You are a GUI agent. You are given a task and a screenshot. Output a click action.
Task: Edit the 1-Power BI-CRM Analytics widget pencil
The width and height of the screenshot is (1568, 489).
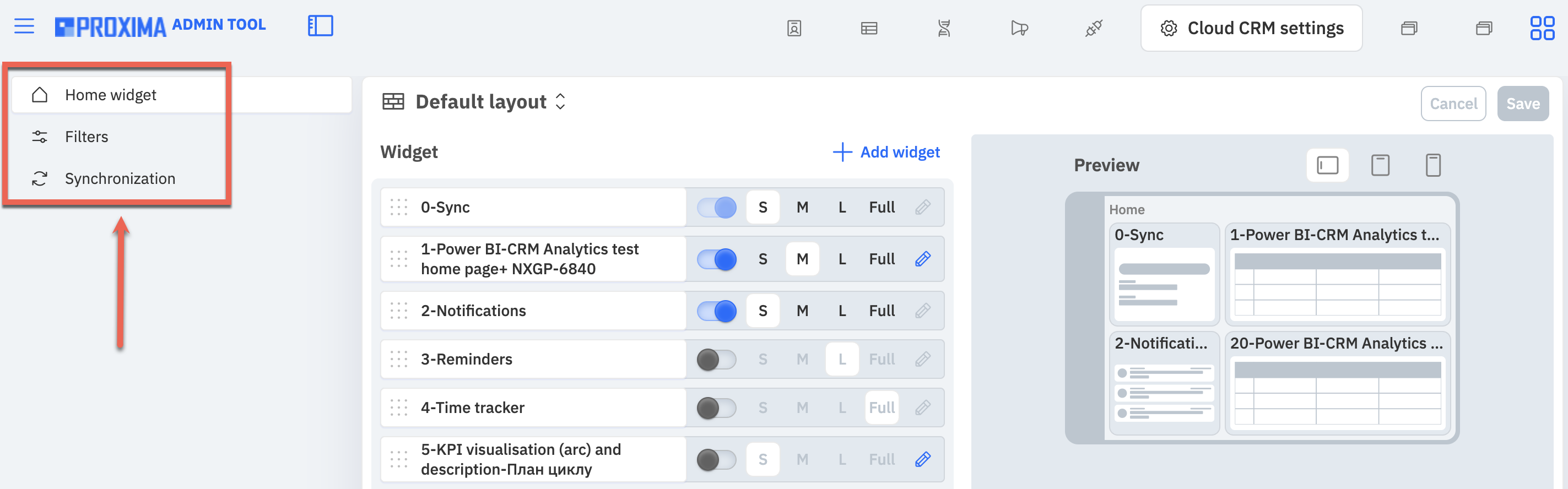pyautogui.click(x=922, y=259)
